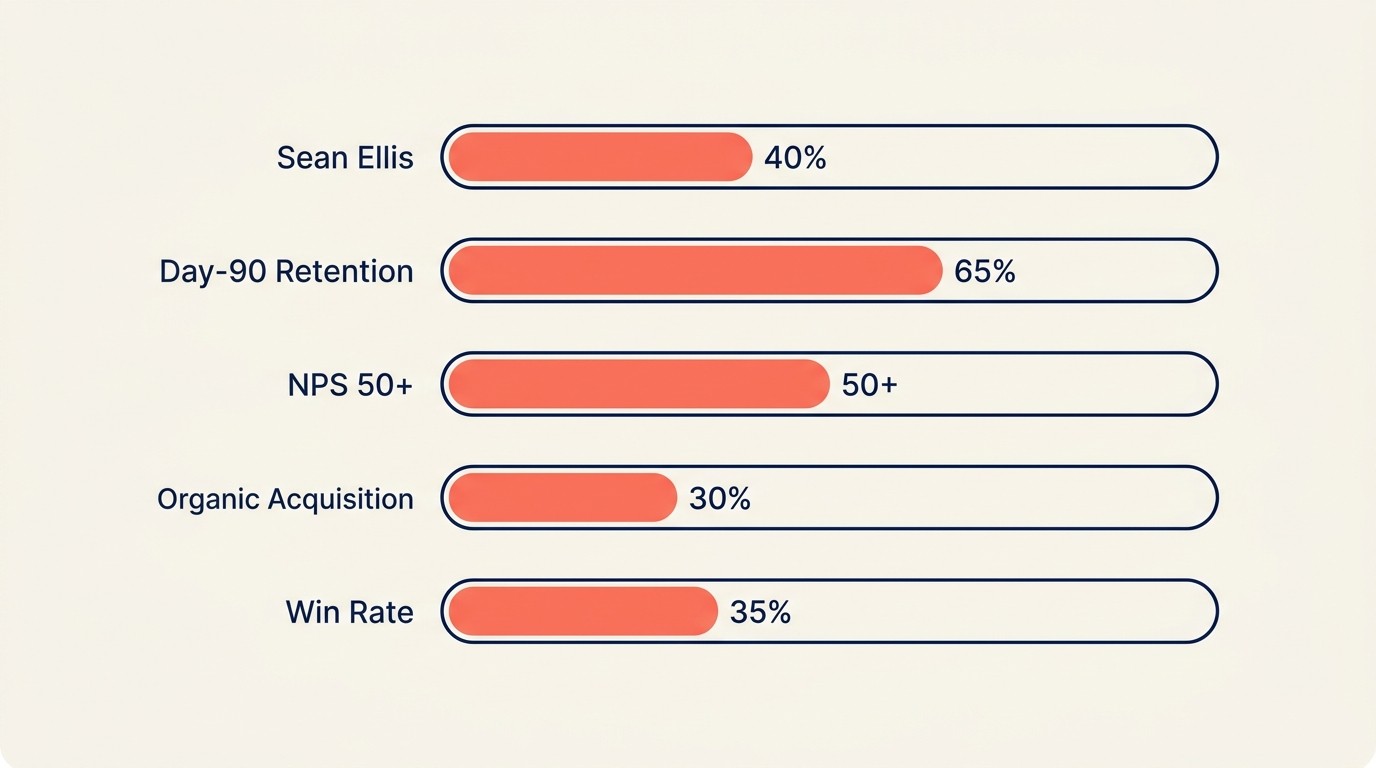Click the empty track of Win Rate bar
Screen dimensions: 1376x768
pyautogui.click(x=1000, y=611)
